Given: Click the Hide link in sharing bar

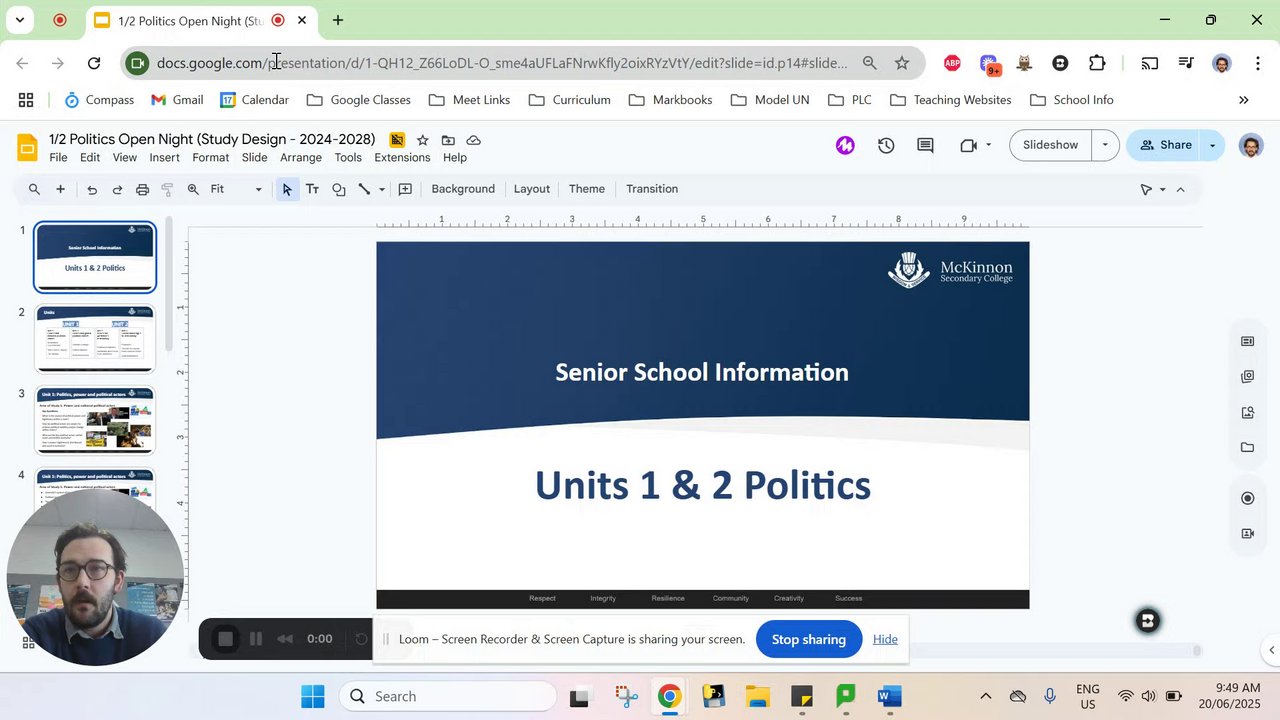Looking at the screenshot, I should (x=885, y=639).
